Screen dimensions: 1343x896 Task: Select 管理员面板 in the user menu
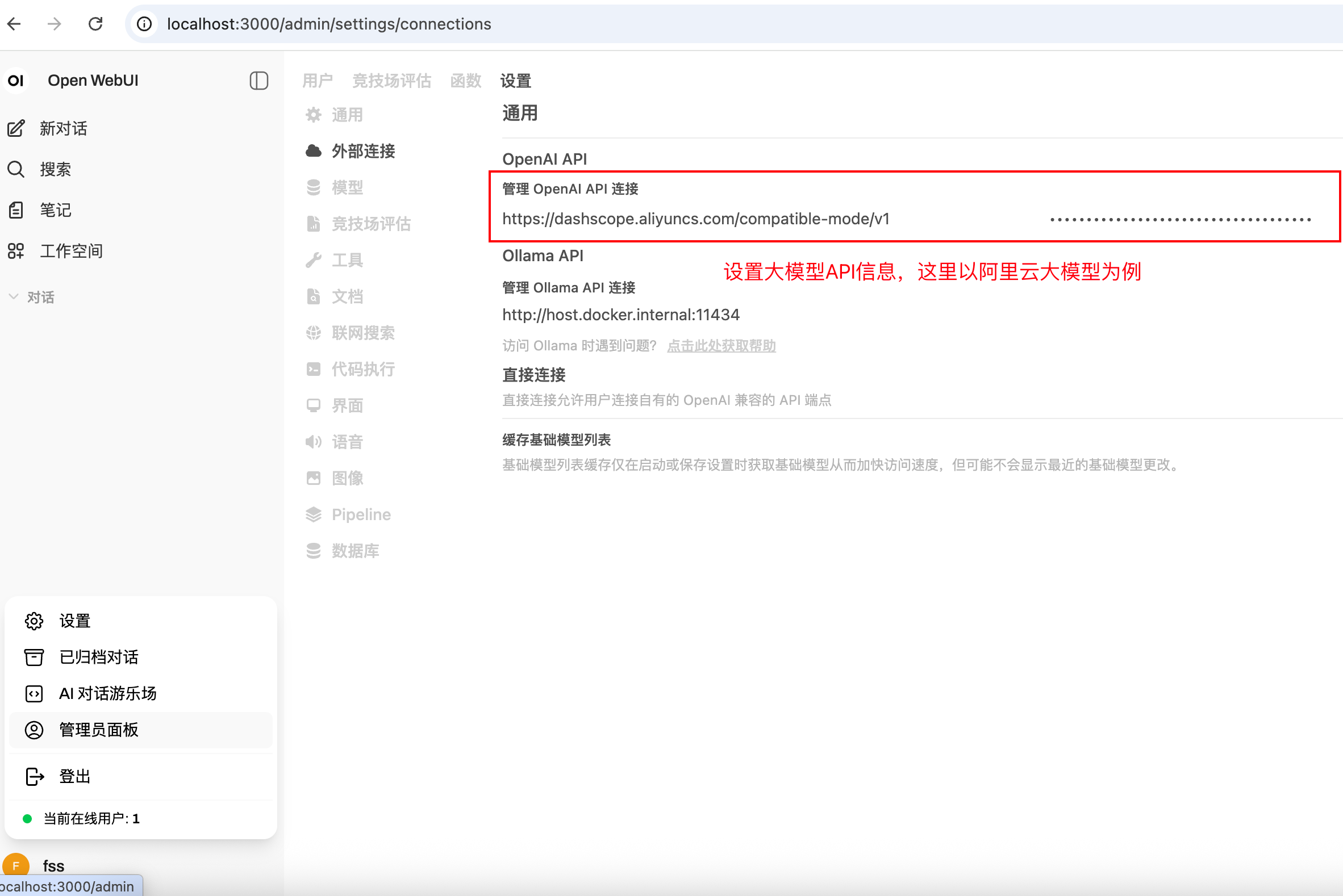[x=141, y=730]
